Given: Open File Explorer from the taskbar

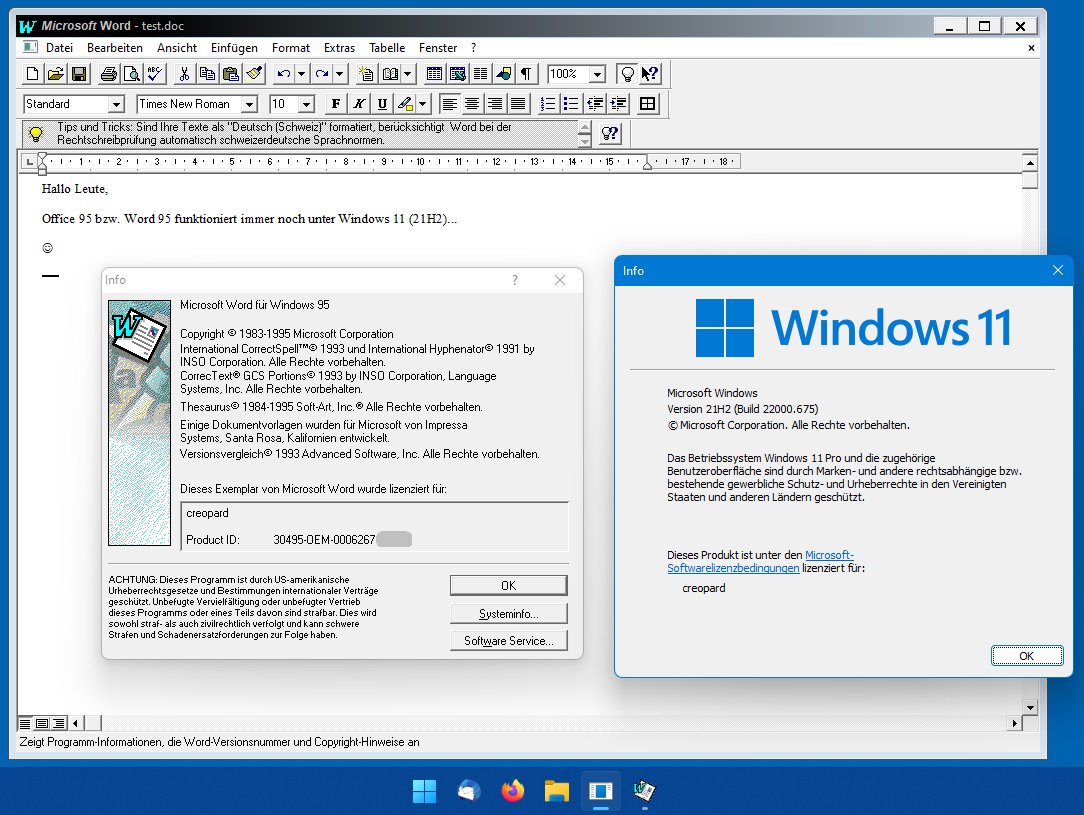Looking at the screenshot, I should click(x=557, y=791).
